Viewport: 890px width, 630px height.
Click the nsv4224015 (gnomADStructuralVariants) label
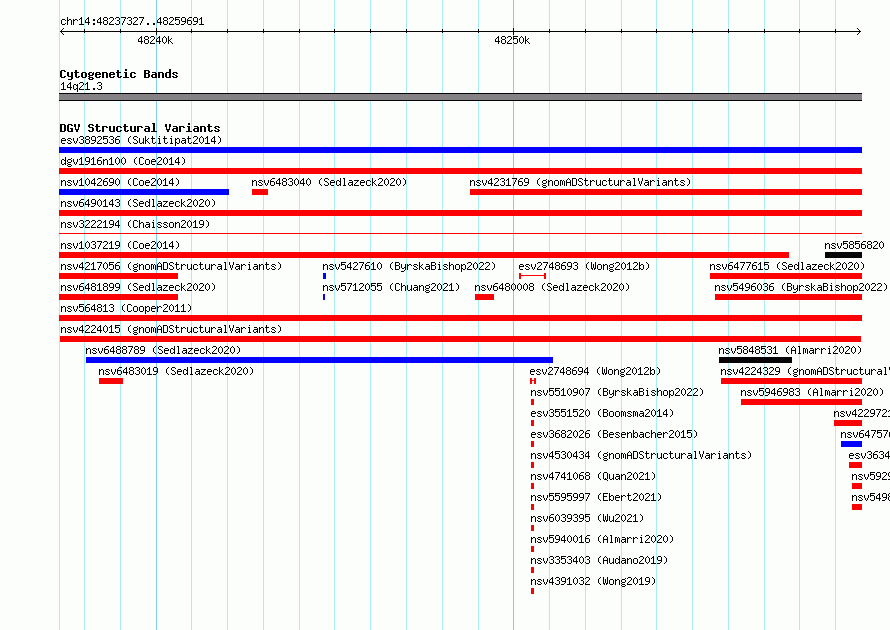171,329
